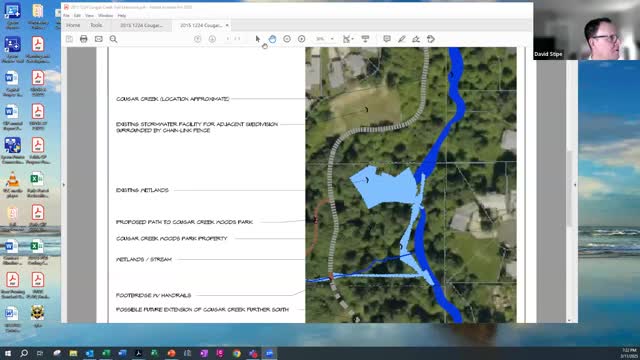Open Adobe Acrobat from the taskbar
The image size is (640, 360).
(138, 353)
